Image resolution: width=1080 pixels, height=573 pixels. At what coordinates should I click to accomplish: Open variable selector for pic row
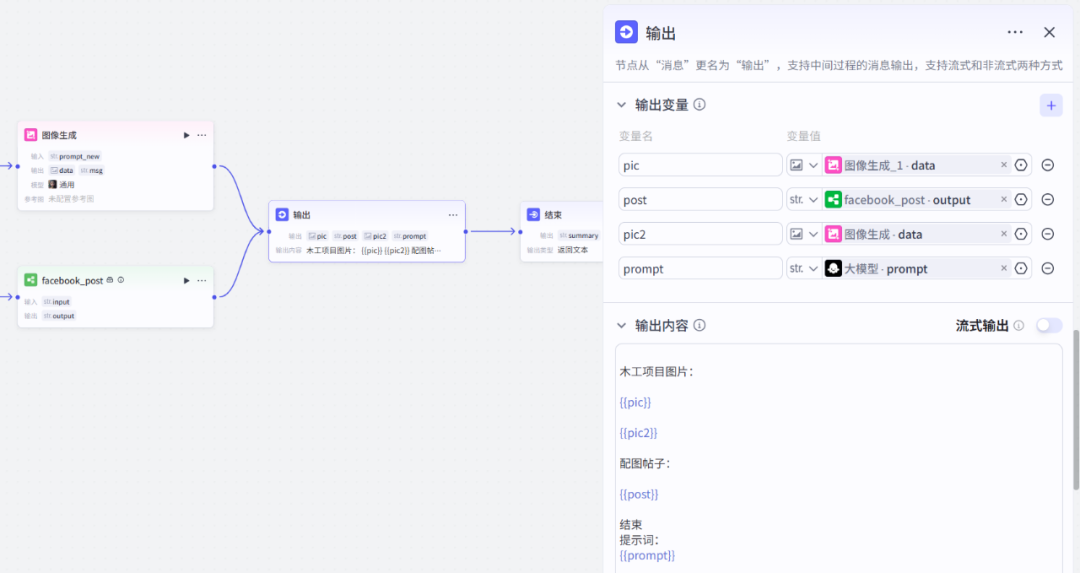point(1021,165)
